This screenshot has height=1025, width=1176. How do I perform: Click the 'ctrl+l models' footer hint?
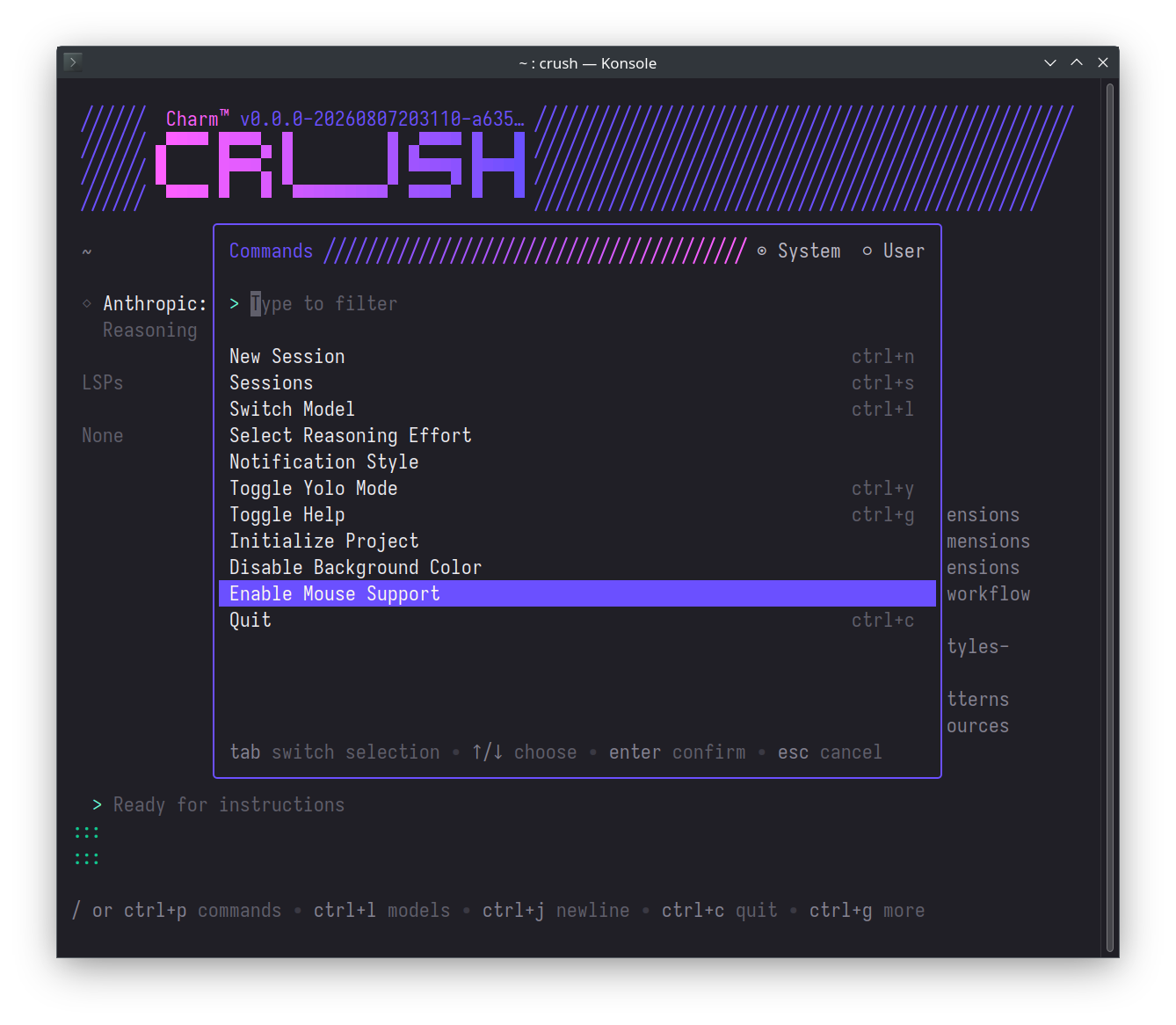pyautogui.click(x=381, y=911)
